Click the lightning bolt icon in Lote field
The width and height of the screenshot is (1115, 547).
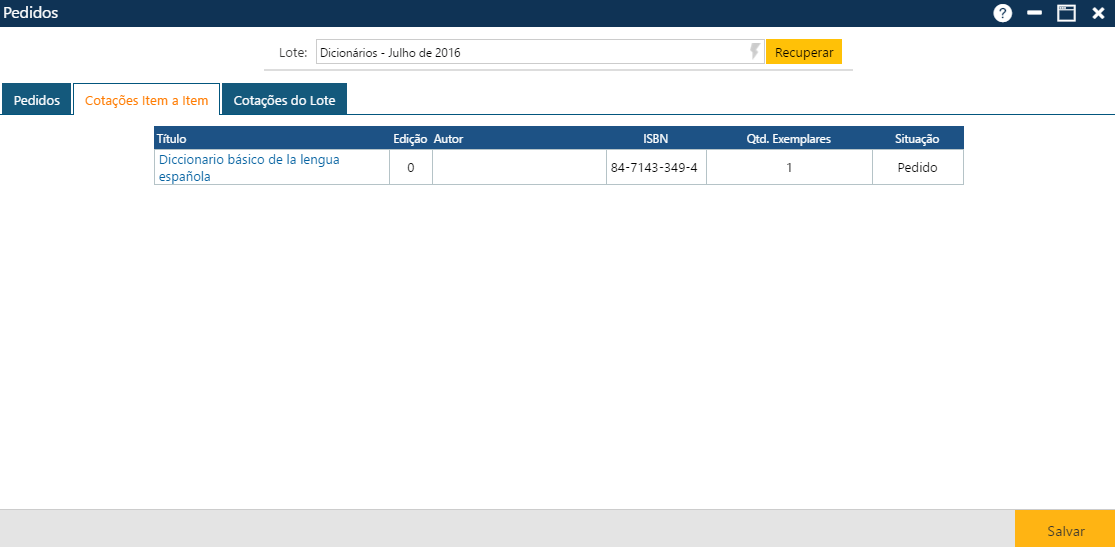pos(755,52)
